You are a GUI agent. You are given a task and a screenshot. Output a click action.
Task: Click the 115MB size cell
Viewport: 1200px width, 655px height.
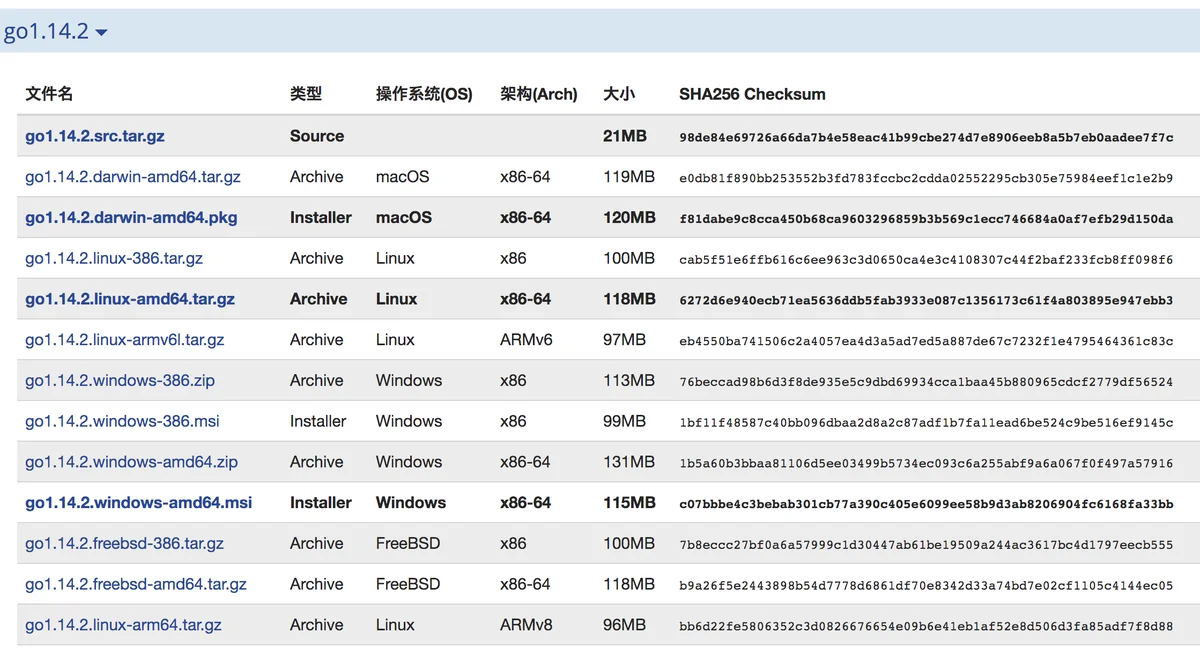(629, 503)
